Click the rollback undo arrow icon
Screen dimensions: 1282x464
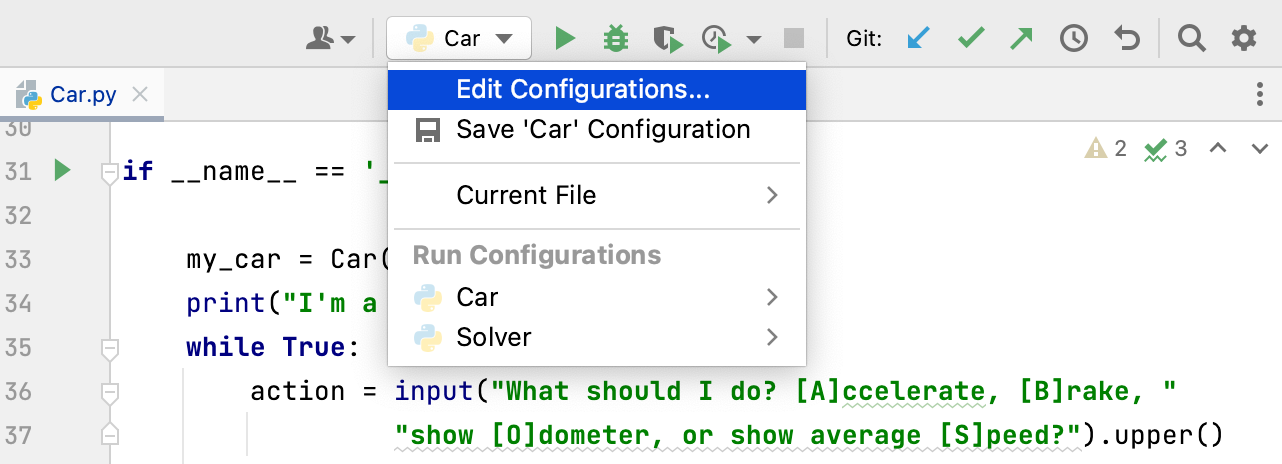coord(1127,39)
